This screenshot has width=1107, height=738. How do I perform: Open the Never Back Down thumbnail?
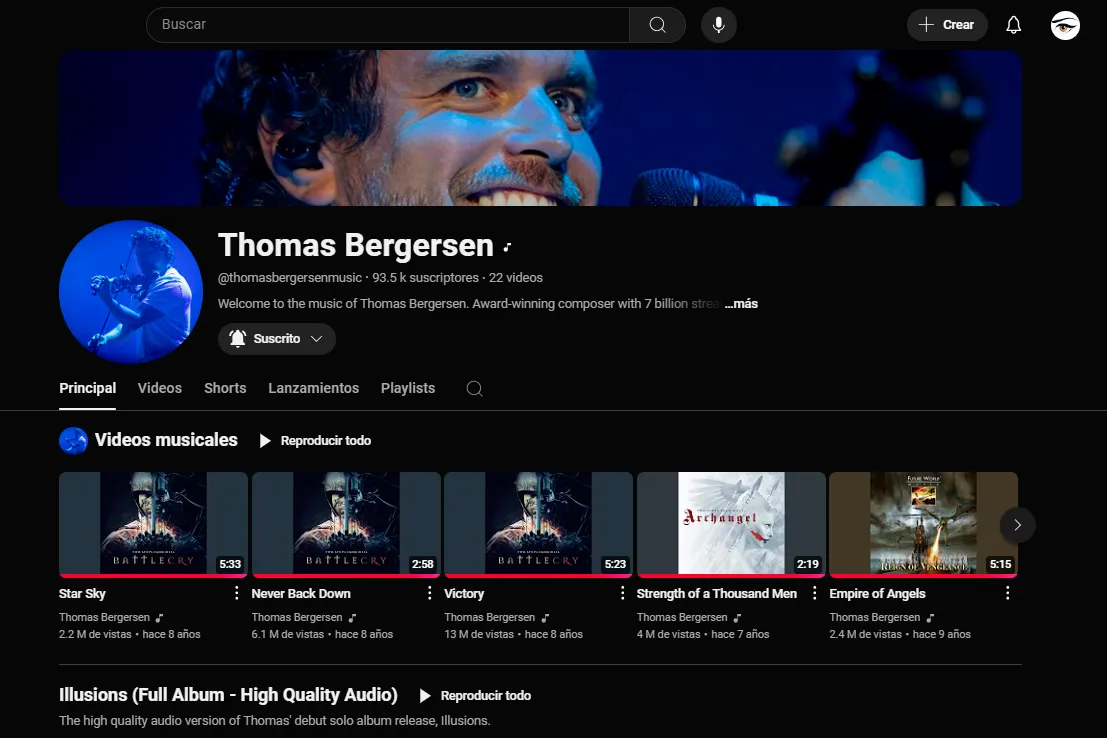click(346, 523)
